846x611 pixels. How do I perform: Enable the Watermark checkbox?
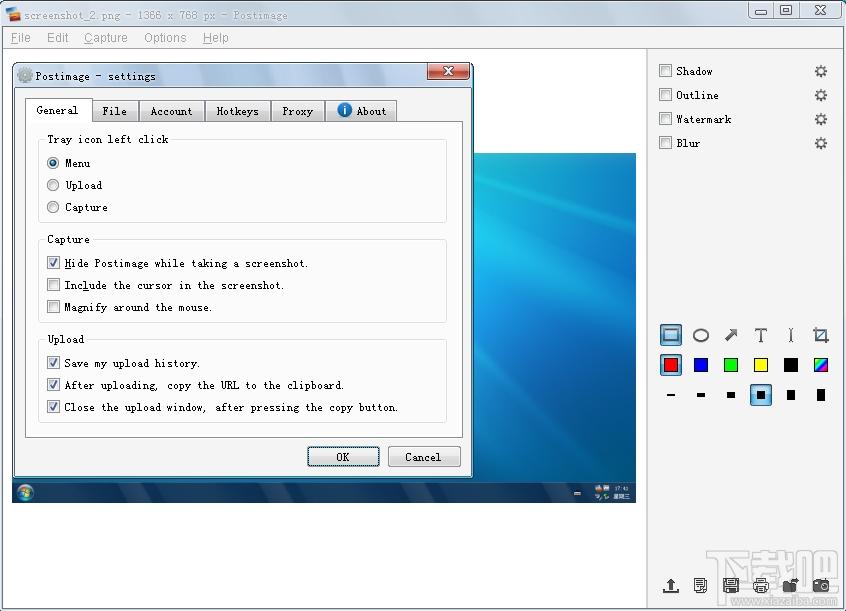pos(665,119)
